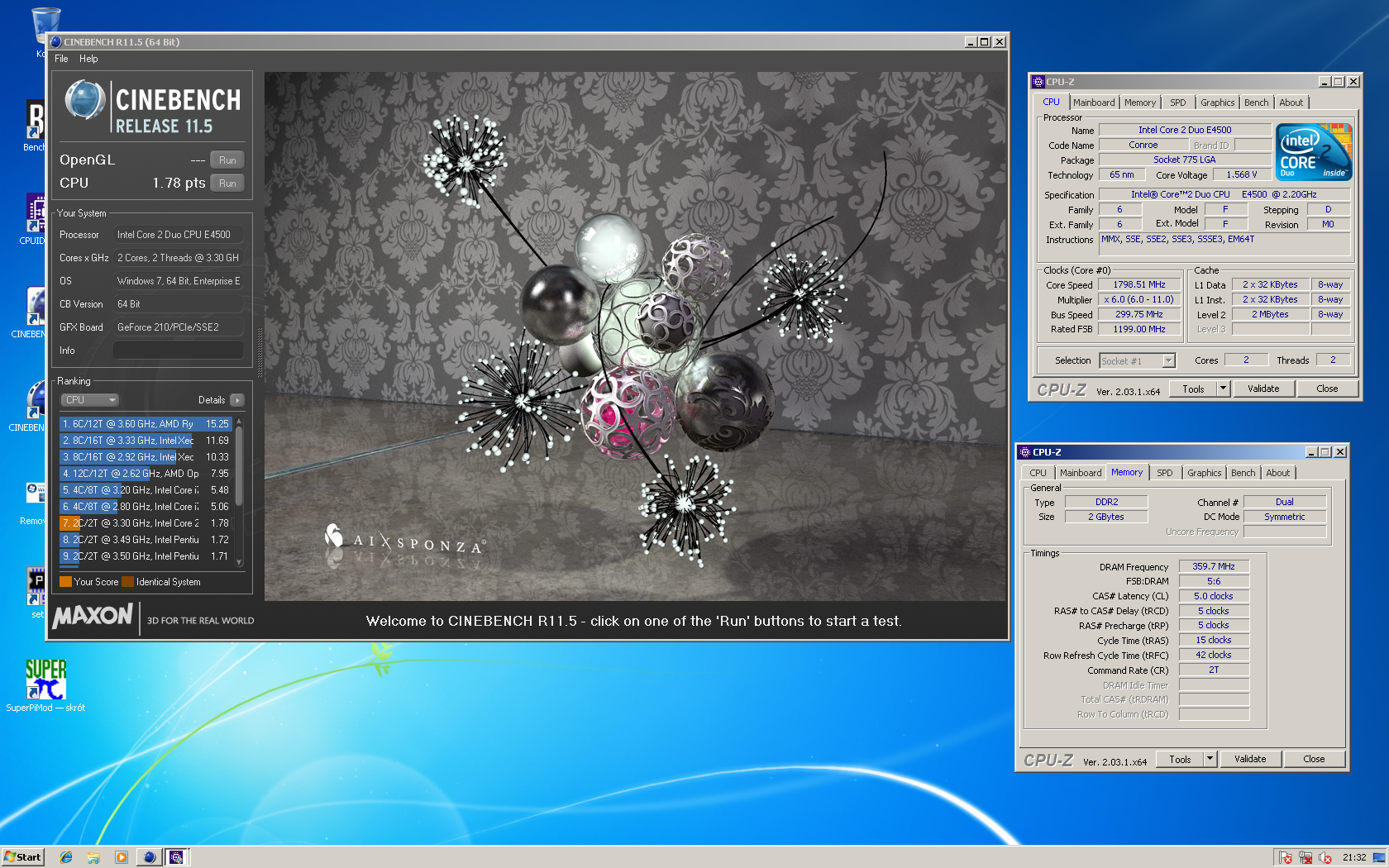Run the OpenGL test

pos(227,160)
